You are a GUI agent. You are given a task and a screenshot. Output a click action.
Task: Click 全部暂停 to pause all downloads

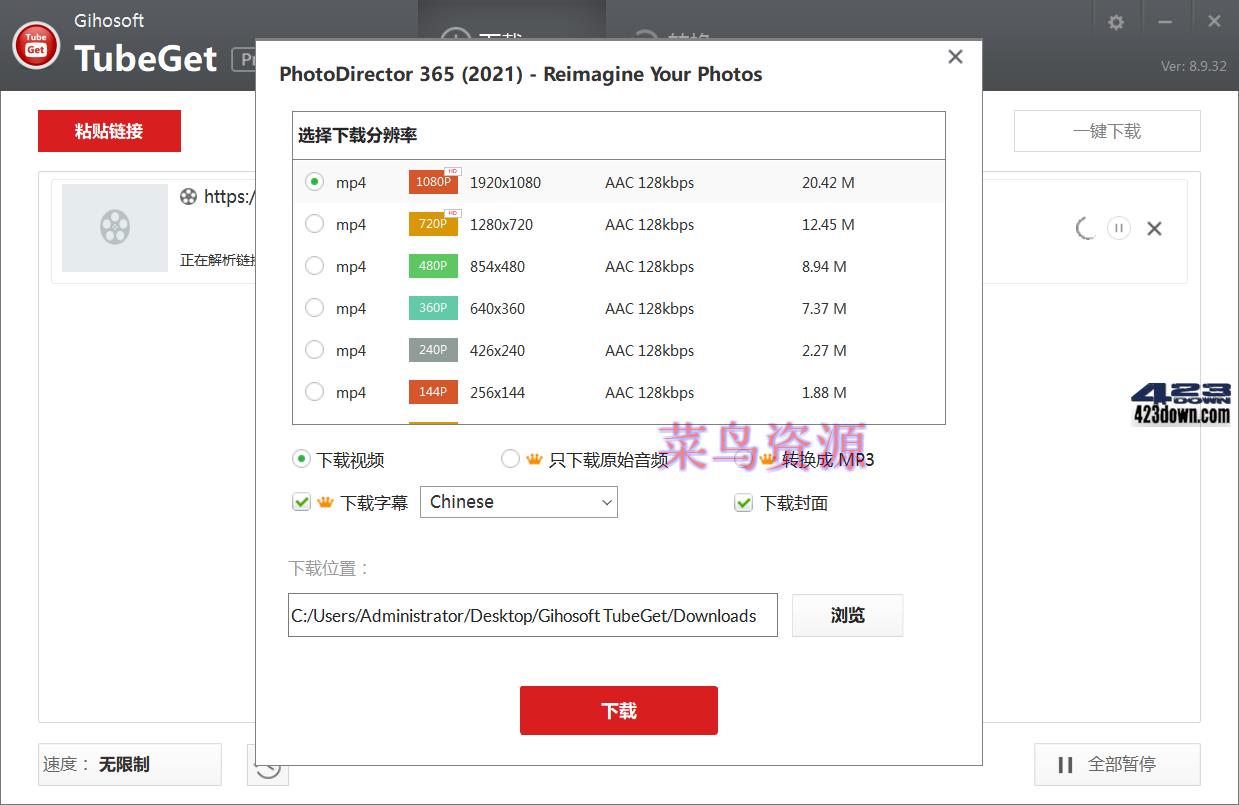click(x=1116, y=764)
